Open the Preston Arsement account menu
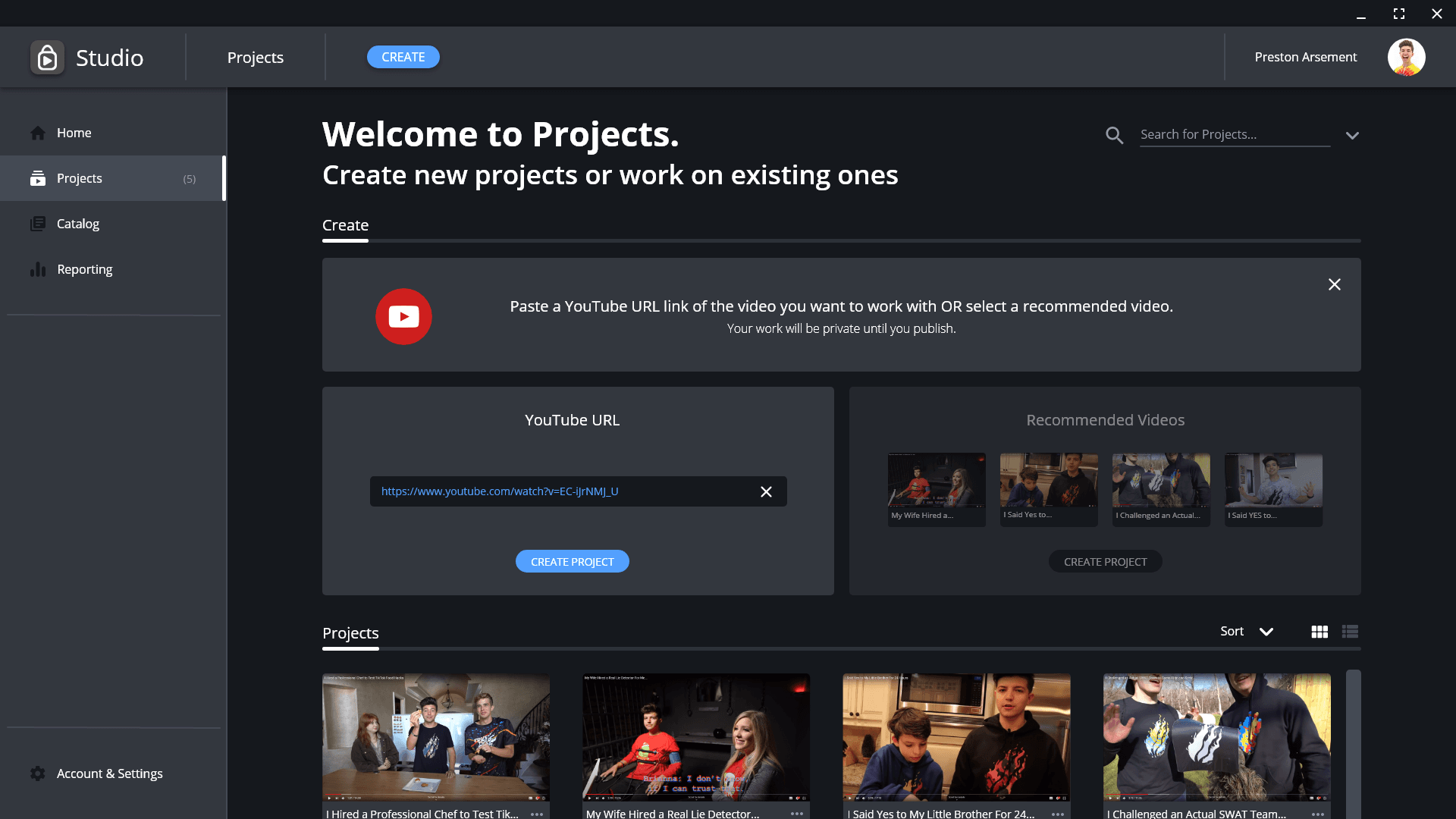The height and width of the screenshot is (819, 1456). (1305, 57)
